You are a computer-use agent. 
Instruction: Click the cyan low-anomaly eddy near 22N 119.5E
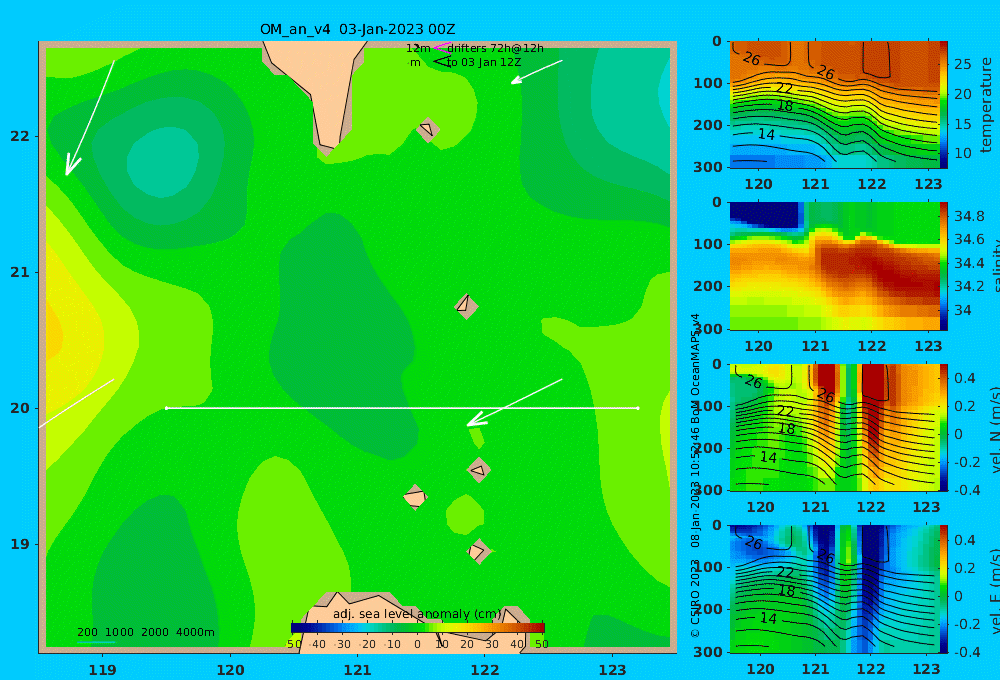163,161
